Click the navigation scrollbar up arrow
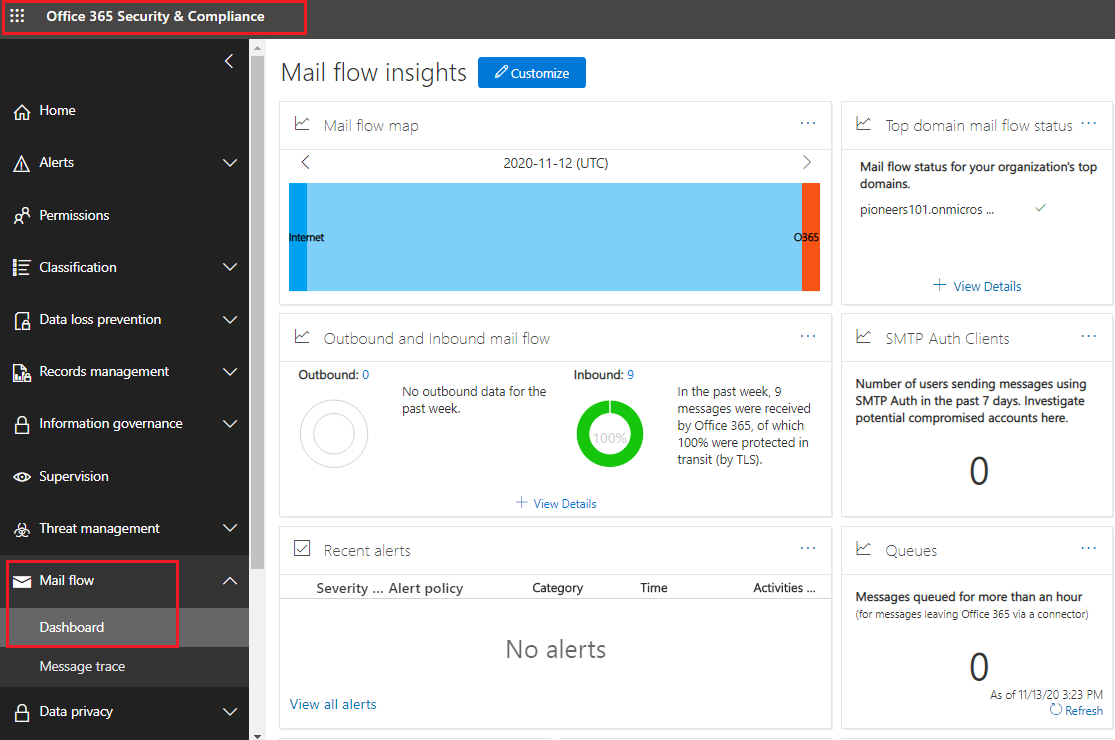1115x740 pixels. [257, 48]
